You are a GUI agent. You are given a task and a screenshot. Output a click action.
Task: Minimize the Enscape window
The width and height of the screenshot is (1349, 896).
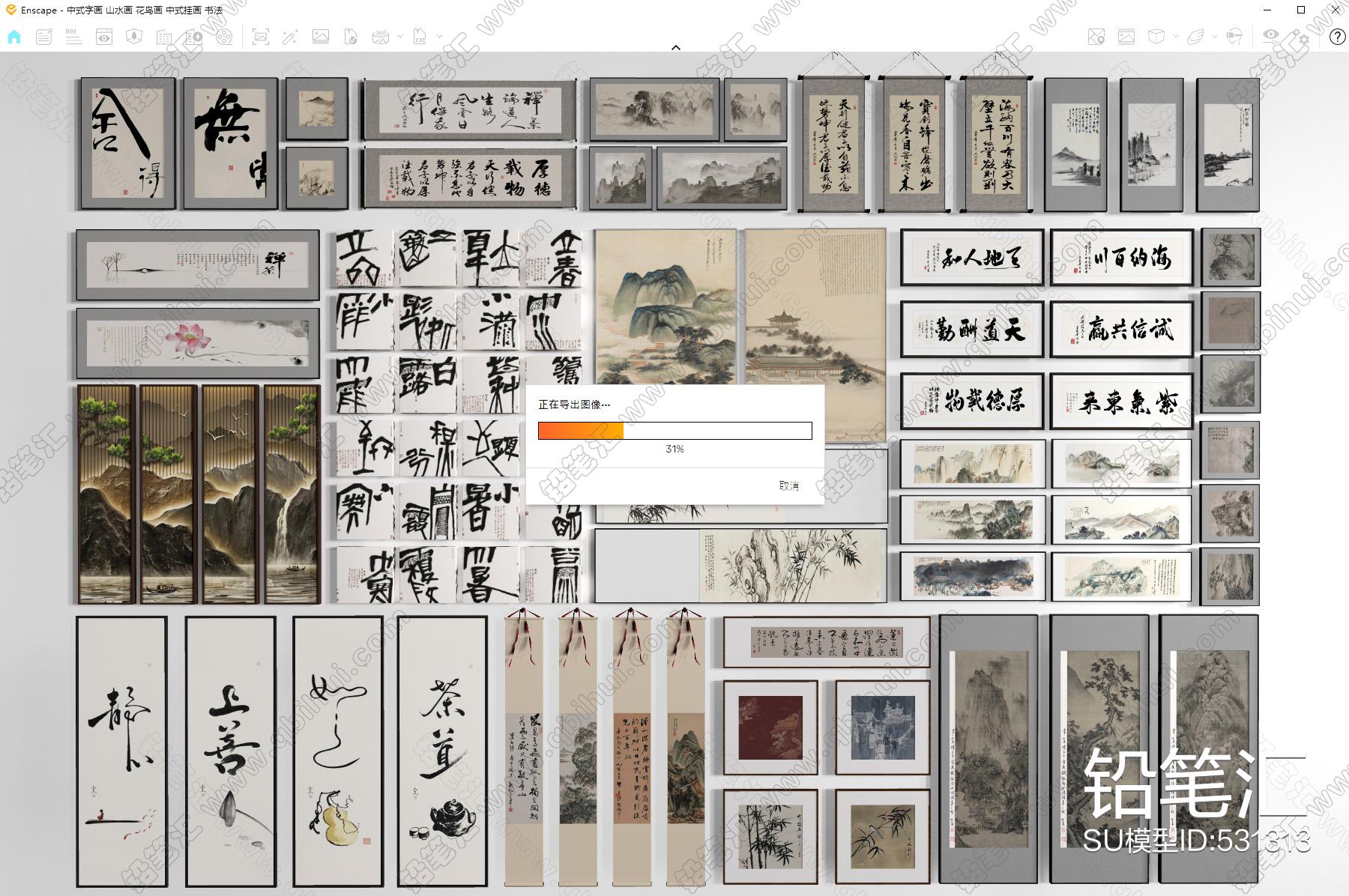(1268, 10)
